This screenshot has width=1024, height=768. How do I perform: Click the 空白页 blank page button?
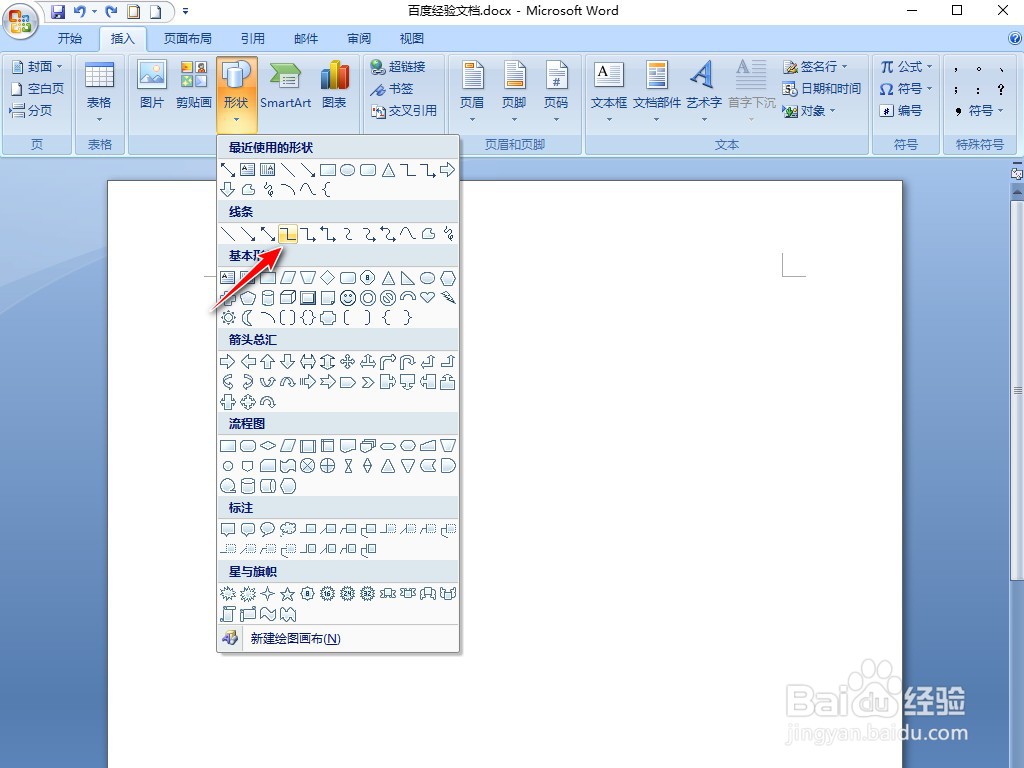(38, 88)
